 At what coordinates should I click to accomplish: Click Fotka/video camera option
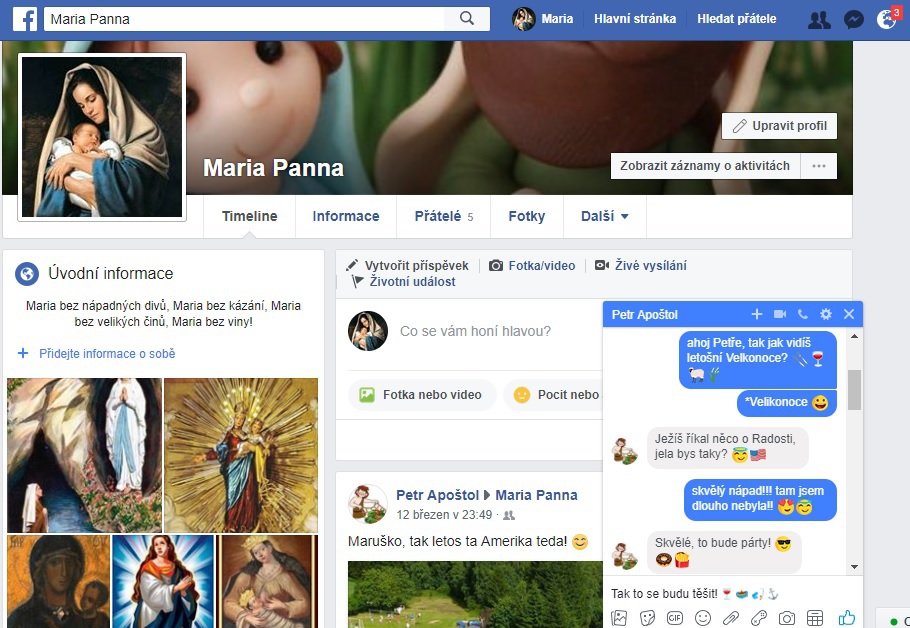532,265
